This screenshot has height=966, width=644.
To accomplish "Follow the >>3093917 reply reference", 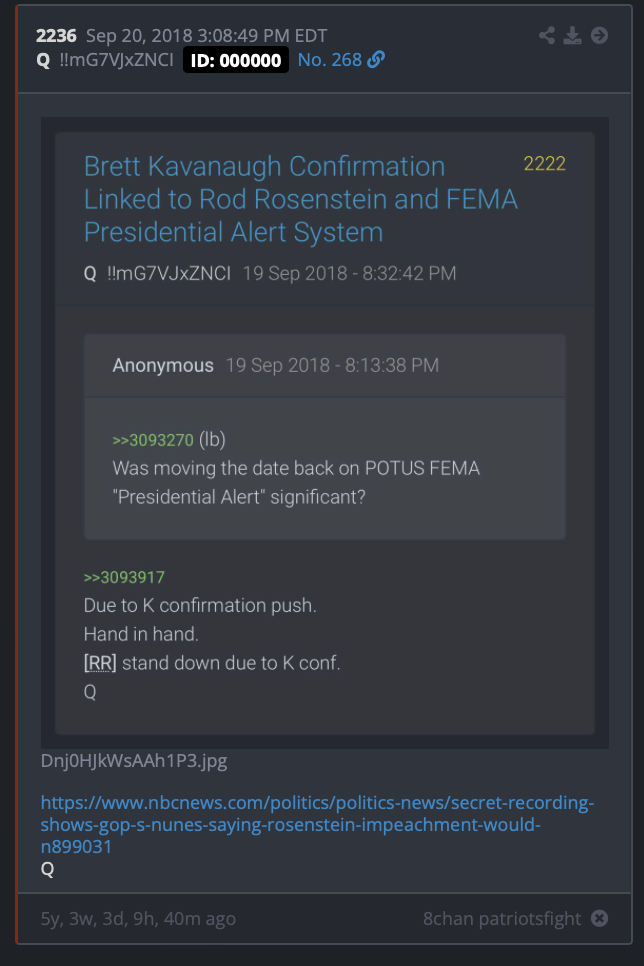I will click(x=124, y=577).
